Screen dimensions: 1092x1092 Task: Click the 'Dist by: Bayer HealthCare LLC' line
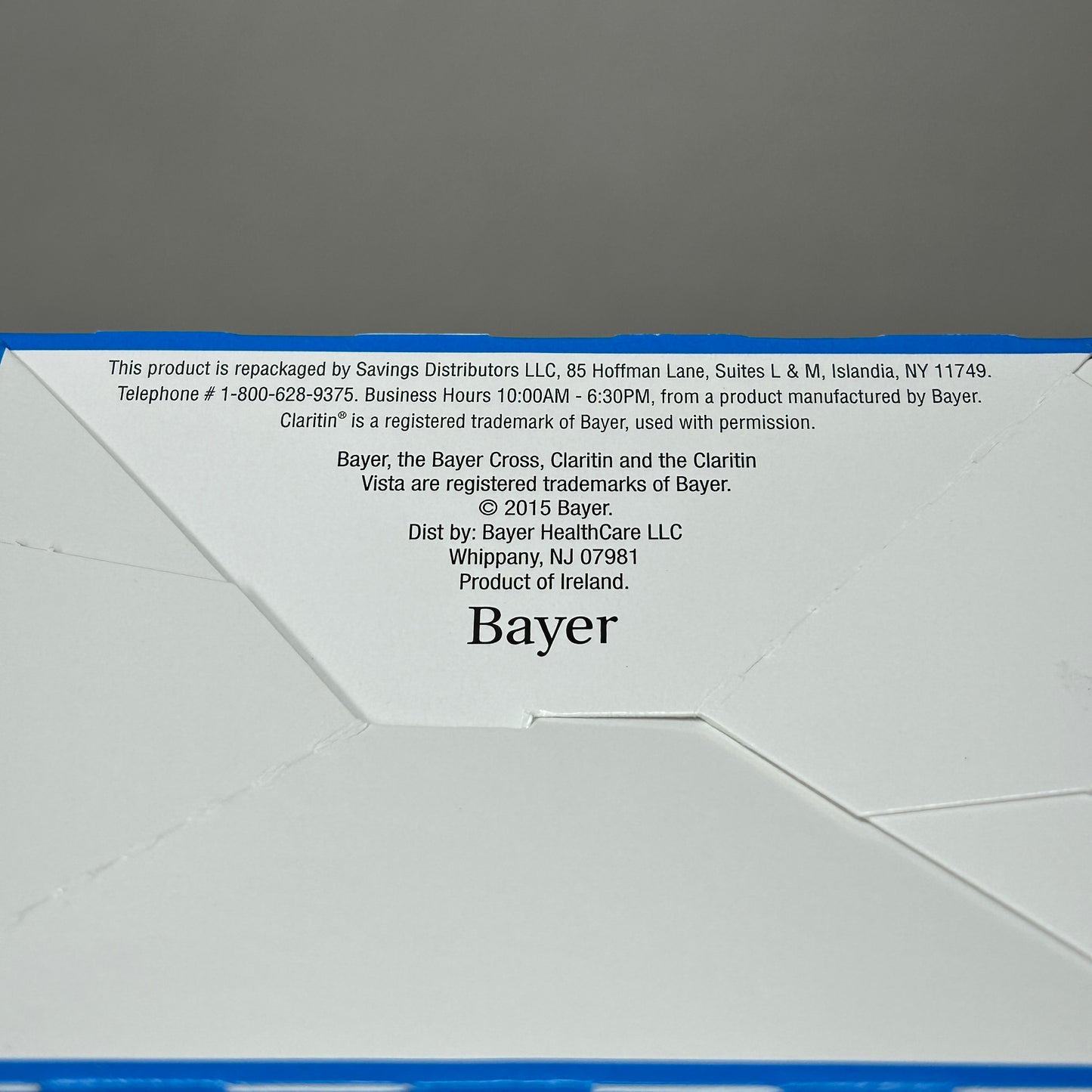click(x=545, y=533)
